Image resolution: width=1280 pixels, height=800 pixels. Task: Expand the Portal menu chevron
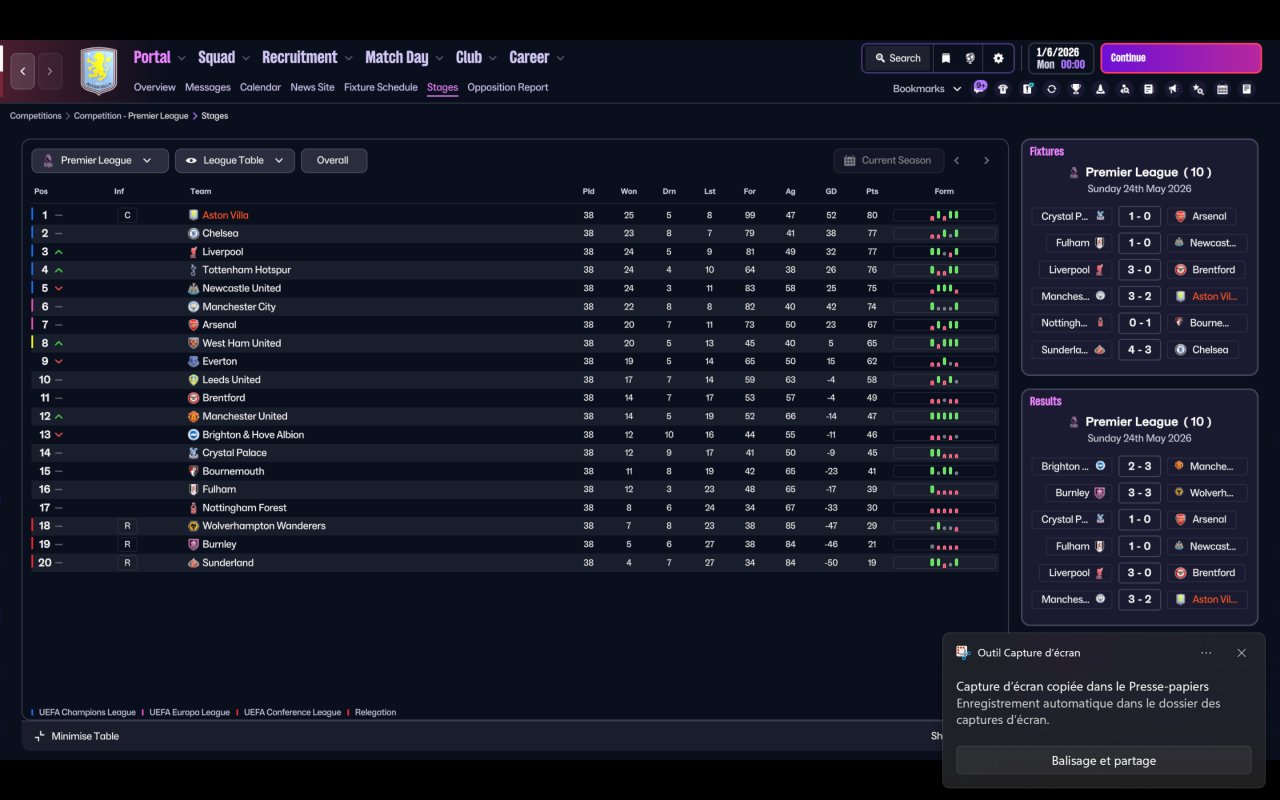(181, 58)
